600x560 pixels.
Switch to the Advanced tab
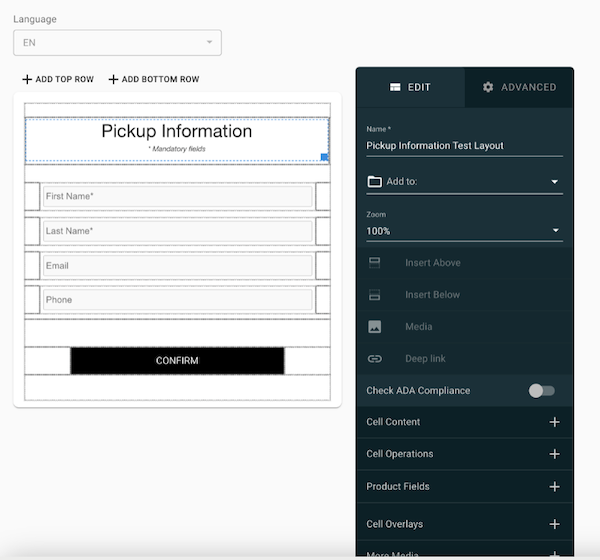click(519, 87)
